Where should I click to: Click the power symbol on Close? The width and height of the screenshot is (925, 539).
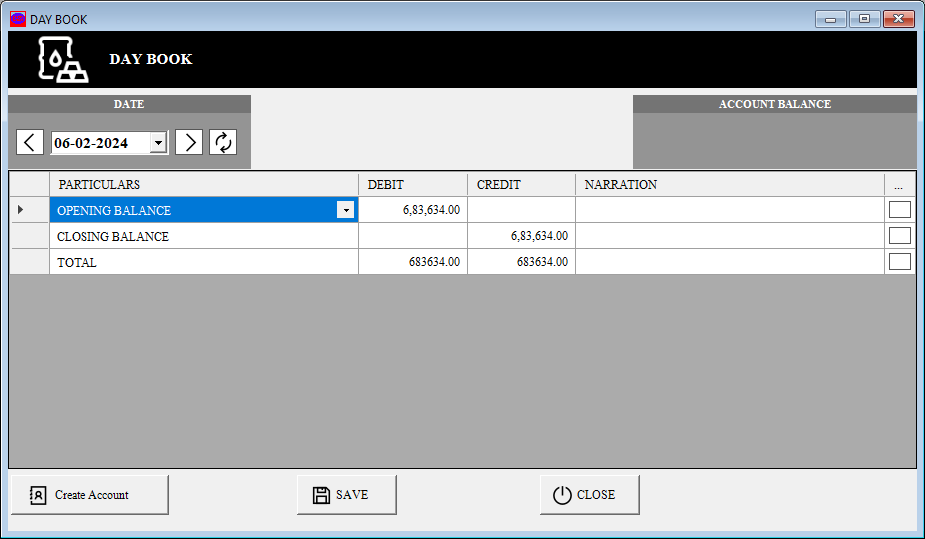click(x=562, y=495)
